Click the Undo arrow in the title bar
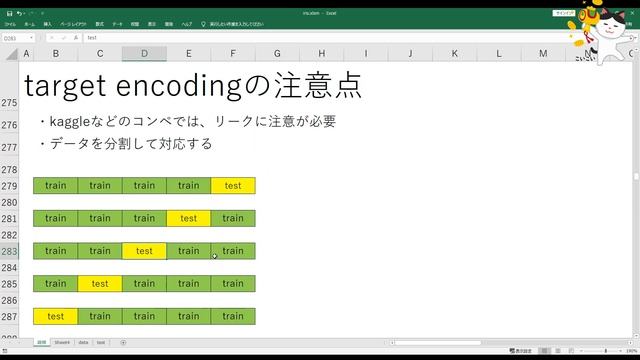This screenshot has width=640, height=360. pyautogui.click(x=19, y=13)
